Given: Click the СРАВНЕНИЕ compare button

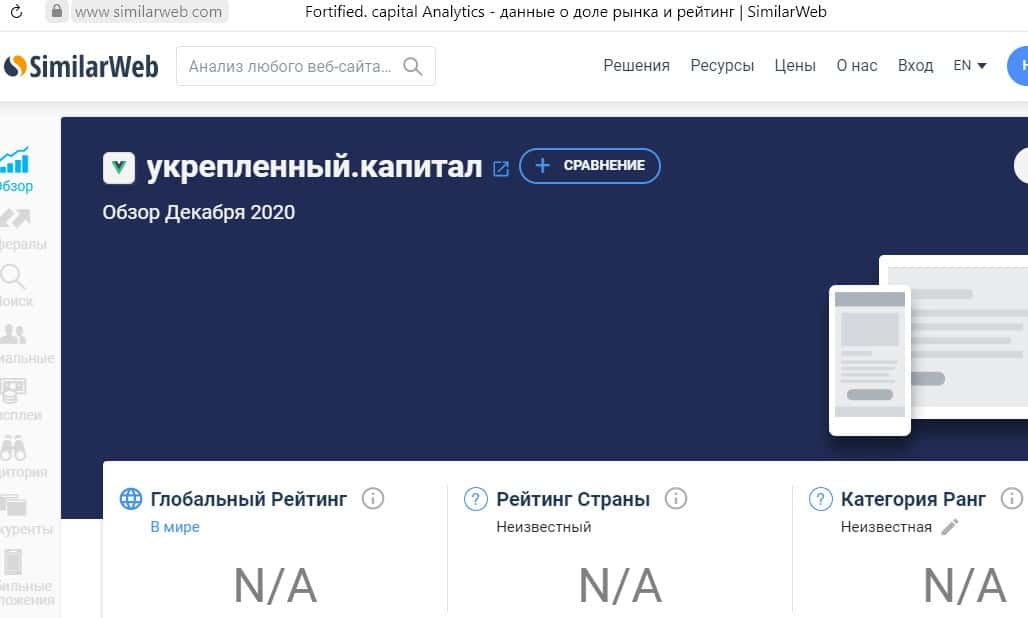Looking at the screenshot, I should point(589,166).
